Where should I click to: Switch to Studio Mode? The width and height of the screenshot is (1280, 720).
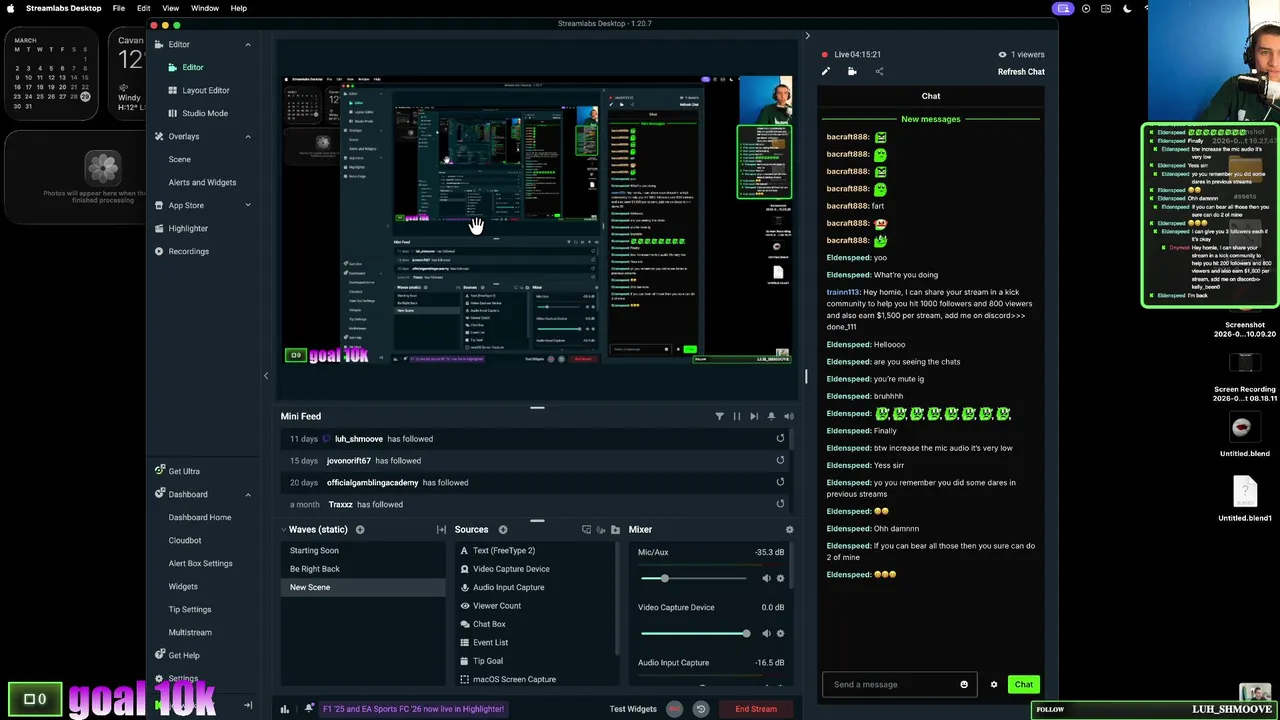(x=204, y=113)
